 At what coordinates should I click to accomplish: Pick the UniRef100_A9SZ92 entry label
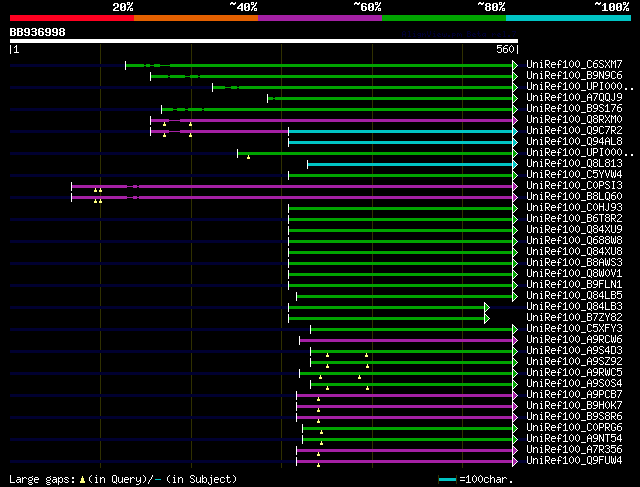coord(574,362)
